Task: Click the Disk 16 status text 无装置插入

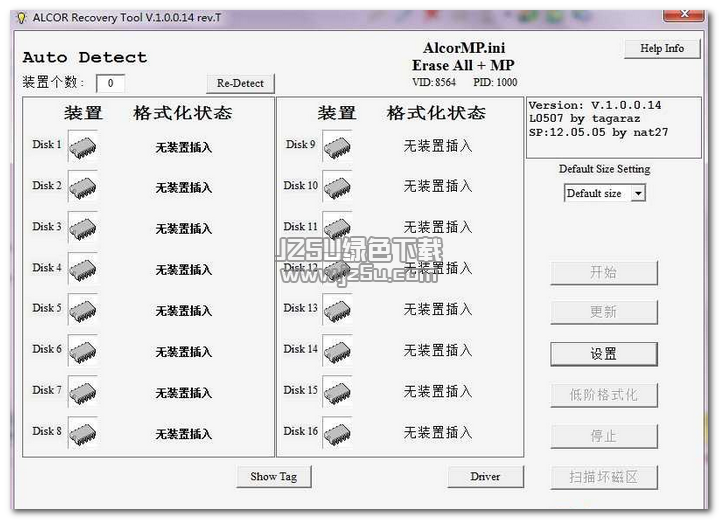Action: click(437, 432)
